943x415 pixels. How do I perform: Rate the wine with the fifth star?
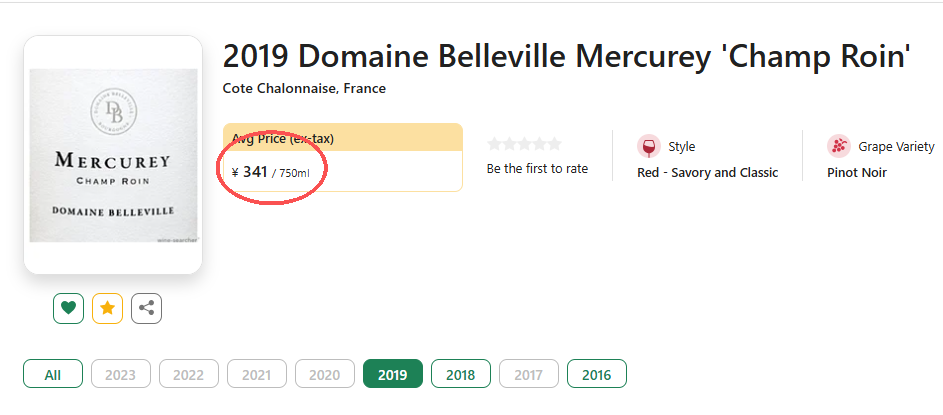click(555, 144)
